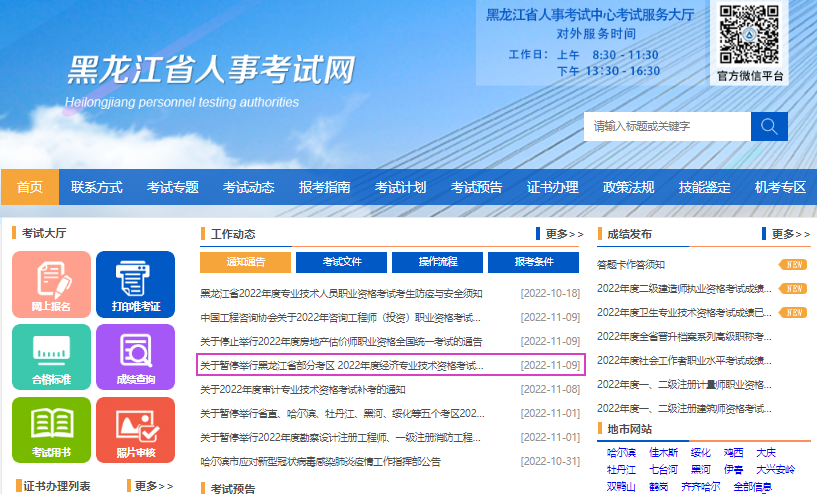This screenshot has width=817, height=494.
Task: Open the 答题卡作答须知 link
Action: point(631,265)
